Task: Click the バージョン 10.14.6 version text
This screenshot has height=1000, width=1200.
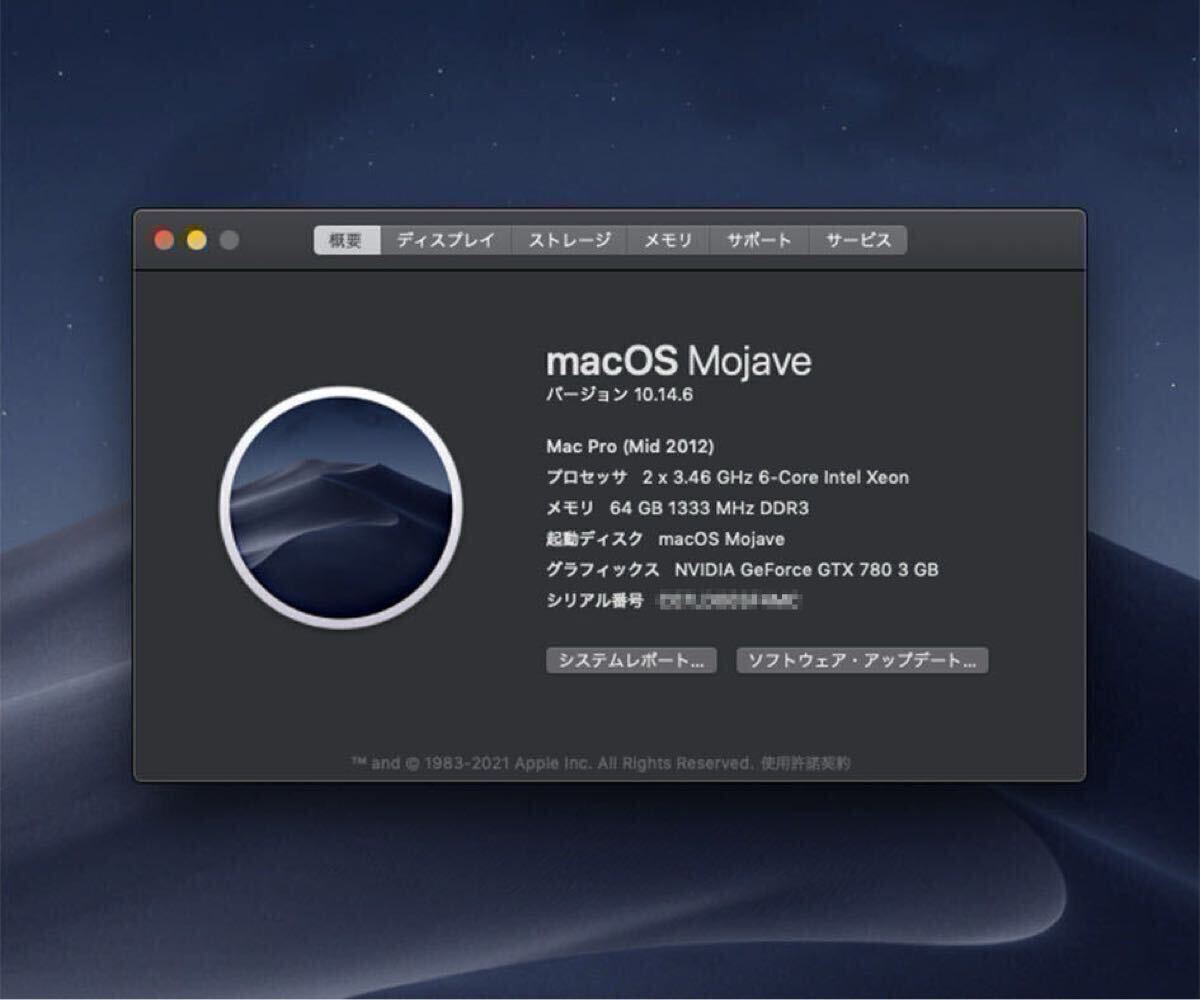Action: [x=619, y=394]
